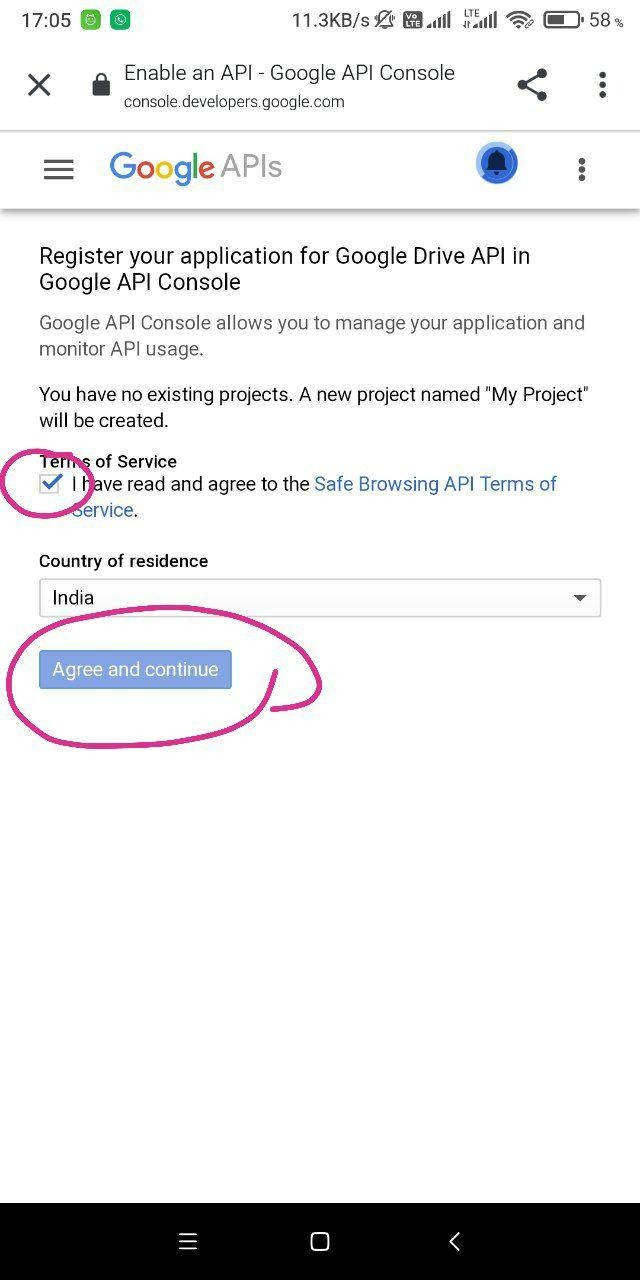Click the dropdown arrow next to India

[x=579, y=598]
